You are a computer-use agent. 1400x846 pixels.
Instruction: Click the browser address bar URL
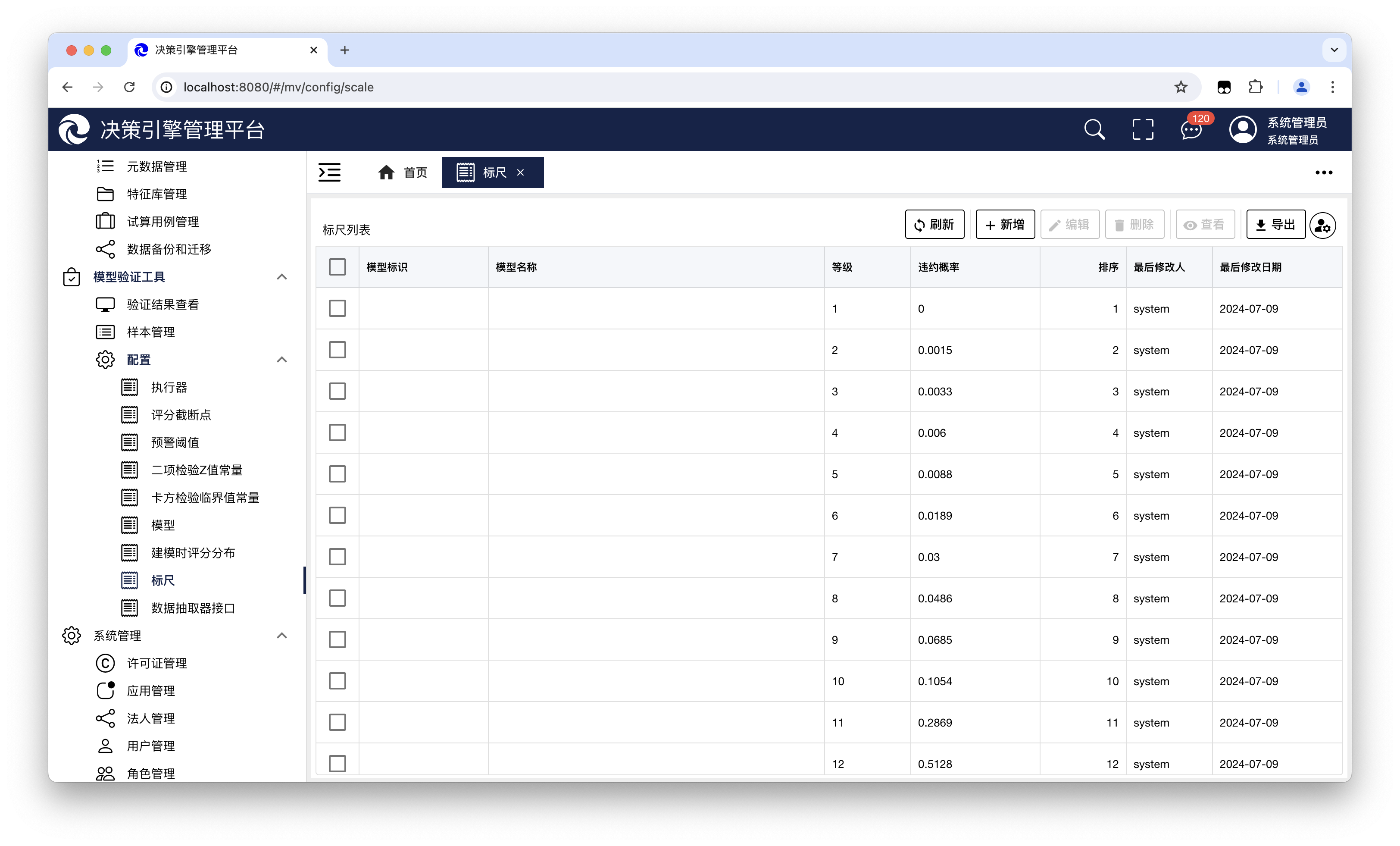278,87
